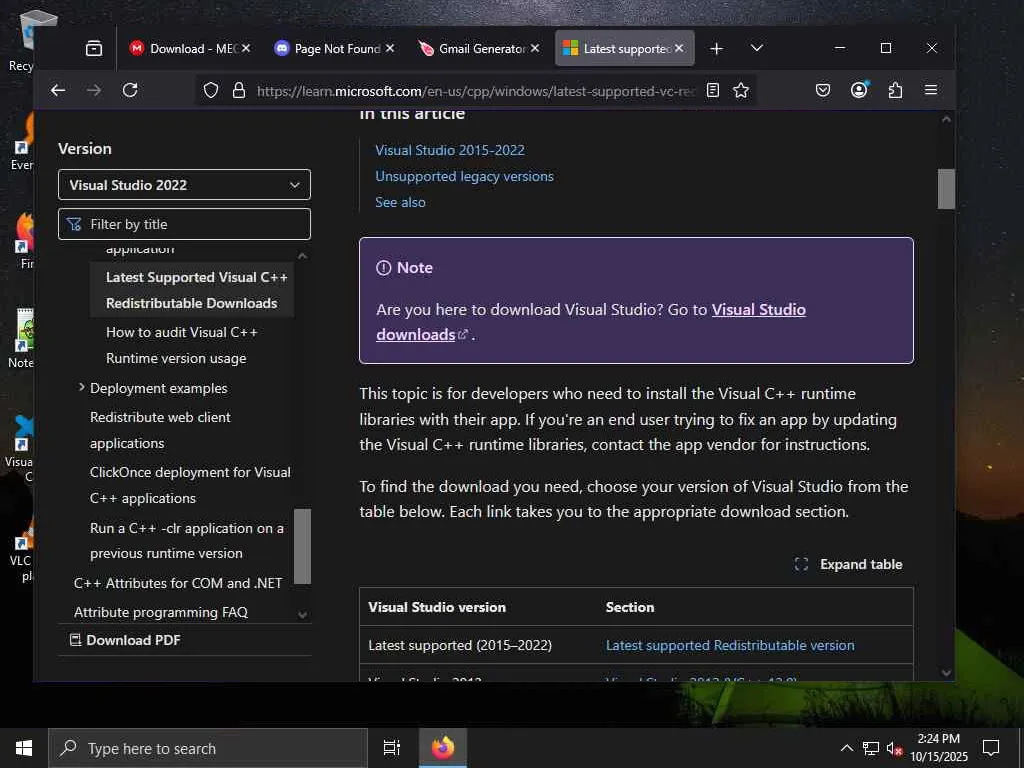Click sidebar tree scroll up arrow
This screenshot has width=1024, height=768.
[x=302, y=255]
